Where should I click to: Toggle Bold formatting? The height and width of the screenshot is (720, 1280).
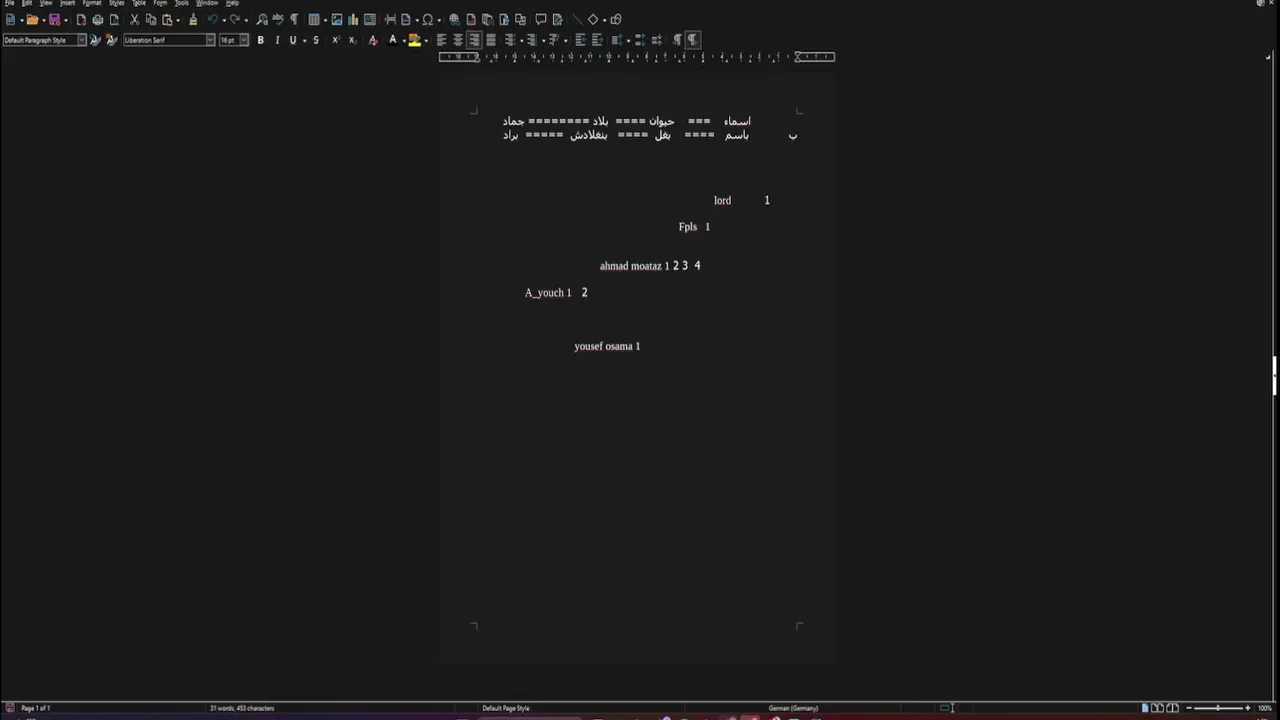[x=260, y=40]
